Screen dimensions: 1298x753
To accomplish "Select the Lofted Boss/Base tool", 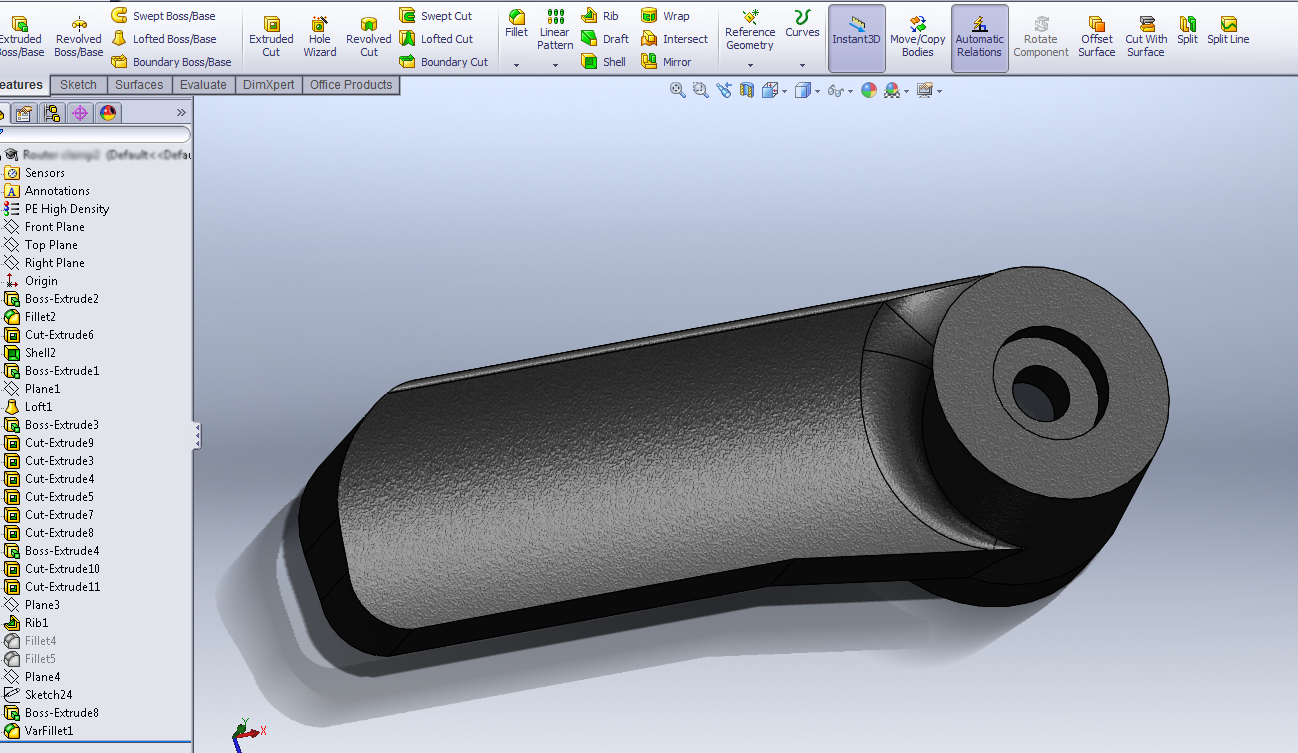I will coord(163,39).
